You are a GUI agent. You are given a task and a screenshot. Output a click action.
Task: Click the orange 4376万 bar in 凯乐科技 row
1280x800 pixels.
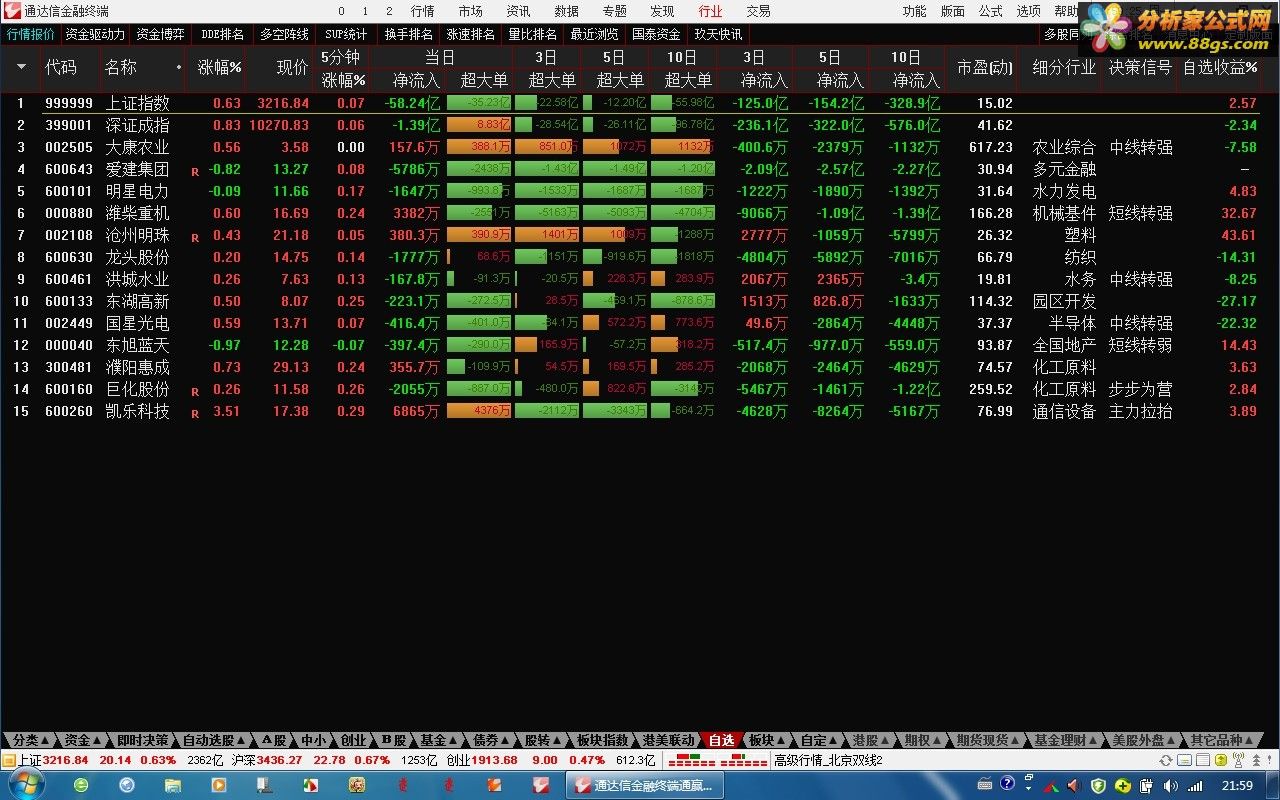click(479, 411)
